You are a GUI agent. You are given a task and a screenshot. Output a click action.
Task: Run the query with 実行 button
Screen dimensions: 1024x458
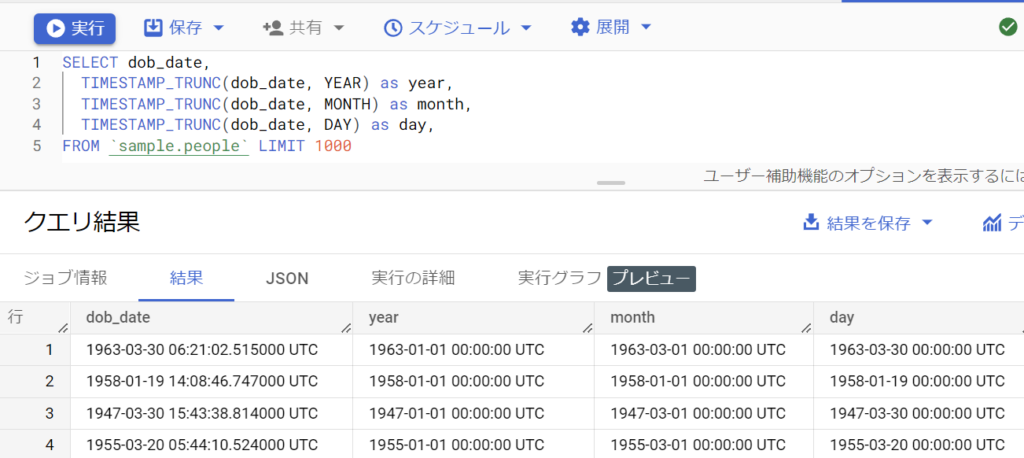(74, 28)
